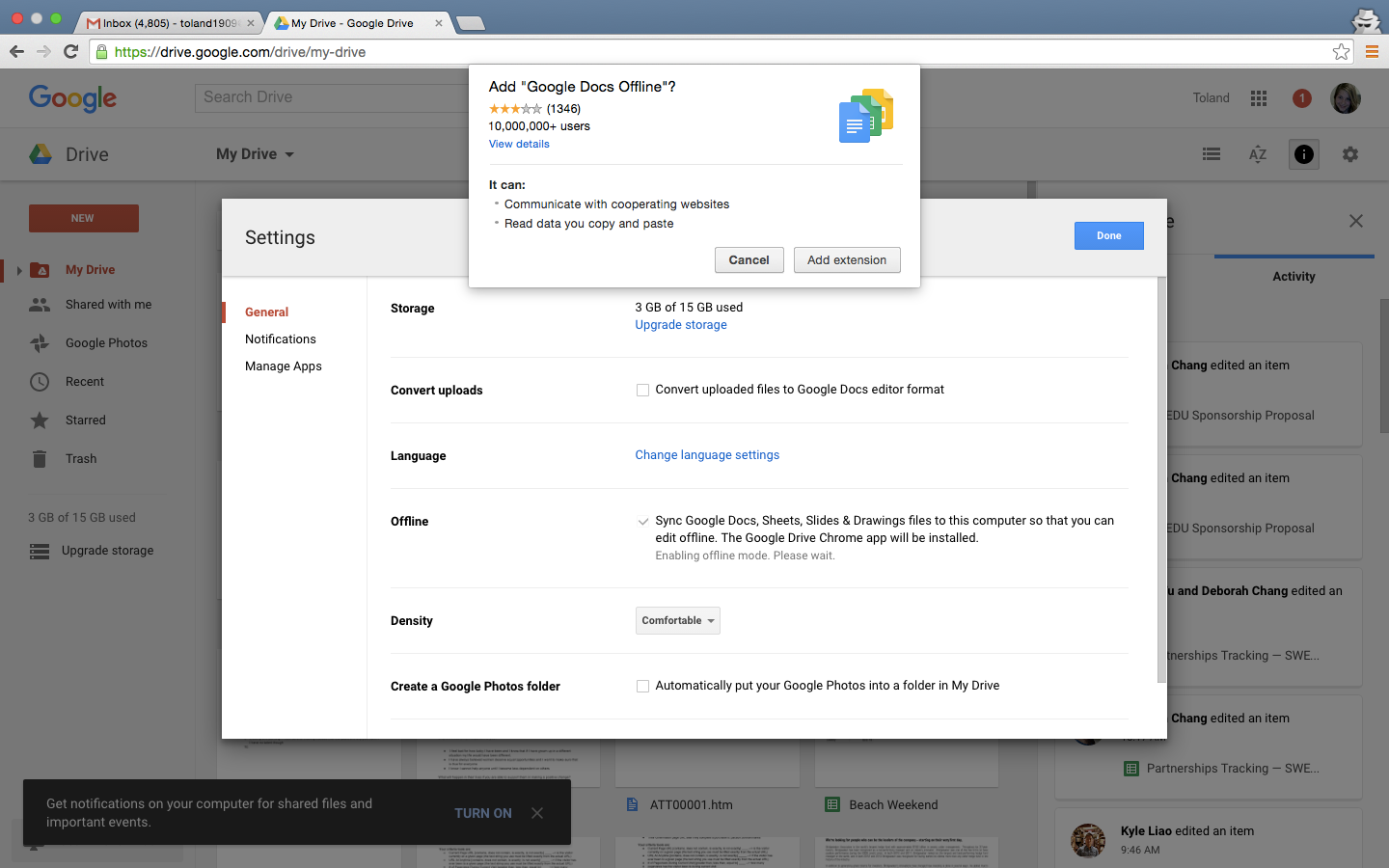Click the Google Docs Offline extension icon
Viewport: 1389px width, 868px height.
point(866,116)
